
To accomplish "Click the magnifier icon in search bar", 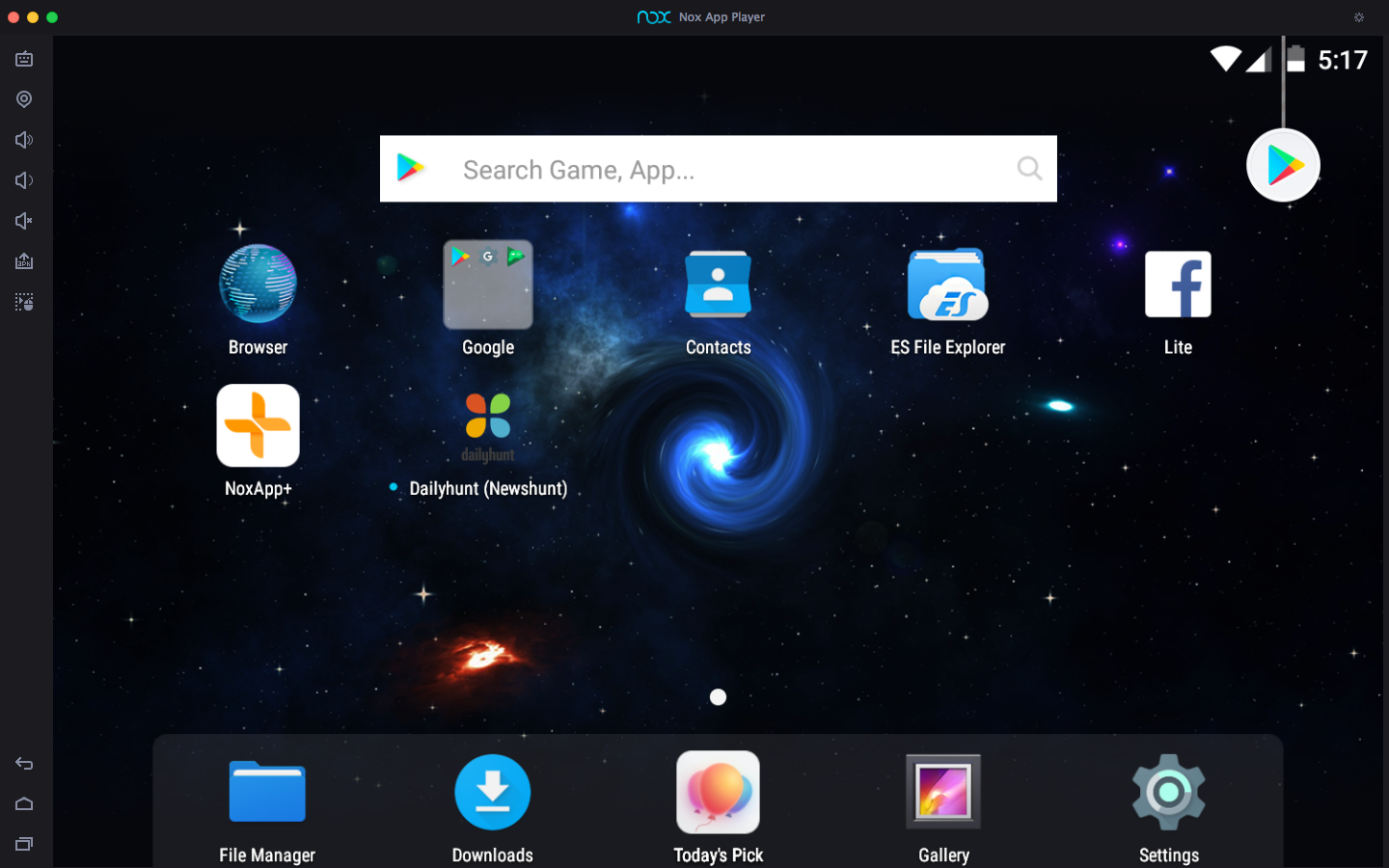I will (x=1029, y=169).
